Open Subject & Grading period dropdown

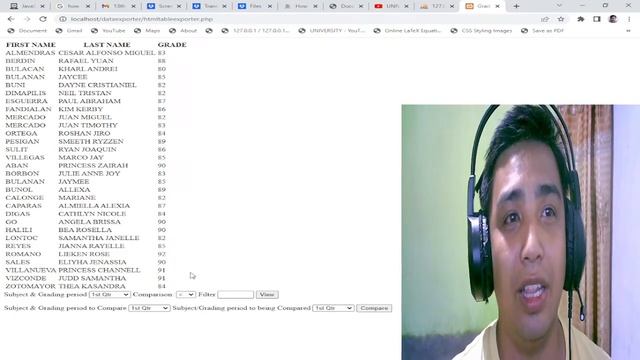[x=109, y=295]
